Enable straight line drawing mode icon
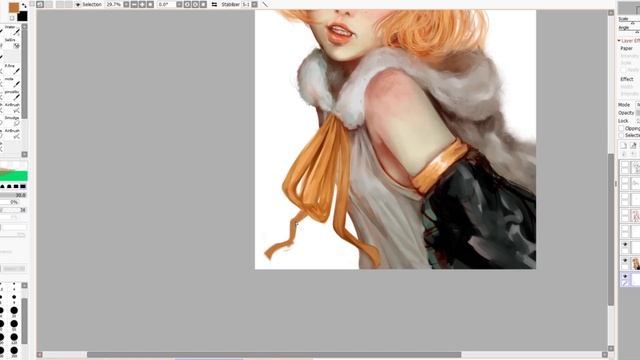This screenshot has width=640, height=360. click(265, 4)
